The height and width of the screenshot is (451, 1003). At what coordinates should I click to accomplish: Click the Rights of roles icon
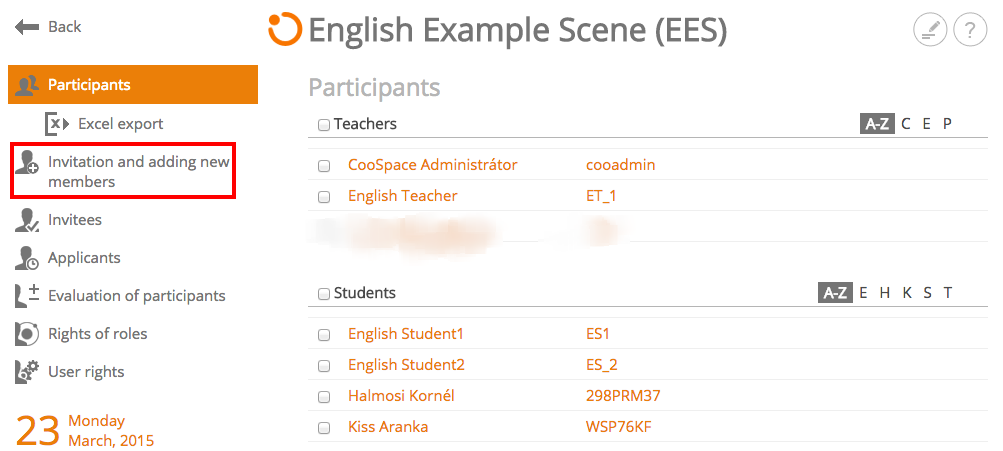(x=26, y=334)
